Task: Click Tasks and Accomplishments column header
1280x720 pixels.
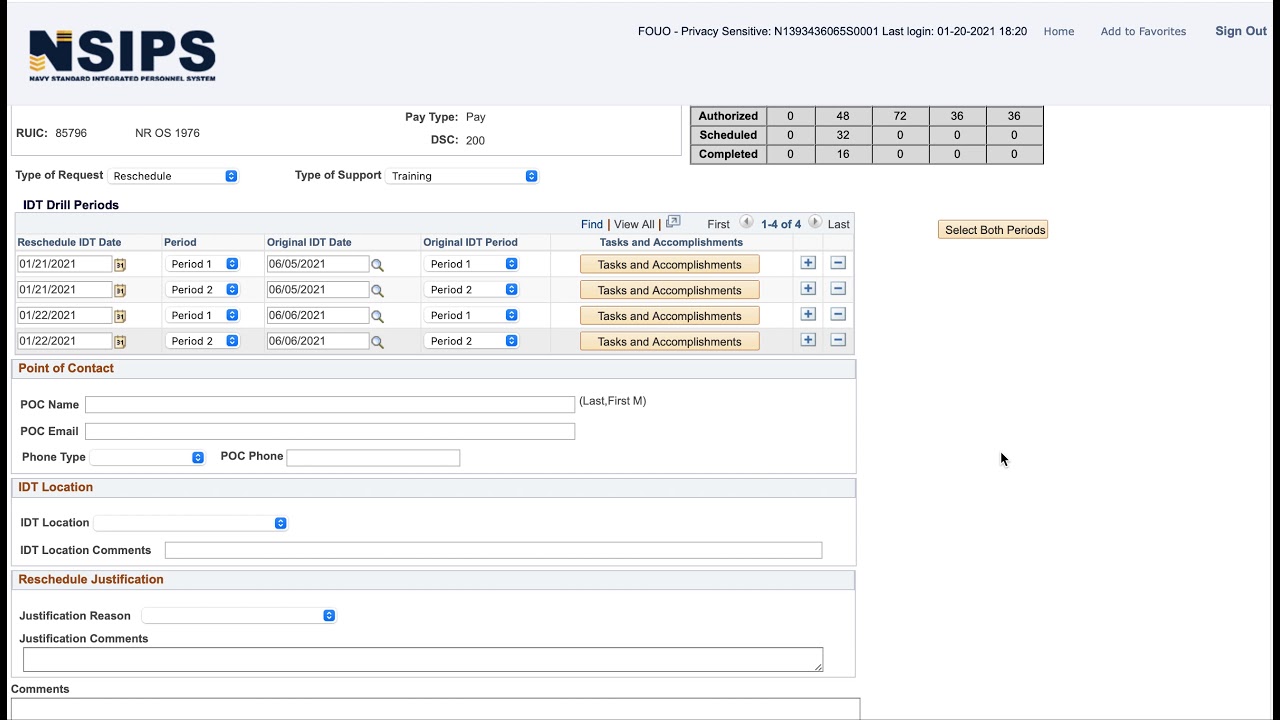Action: pos(671,242)
